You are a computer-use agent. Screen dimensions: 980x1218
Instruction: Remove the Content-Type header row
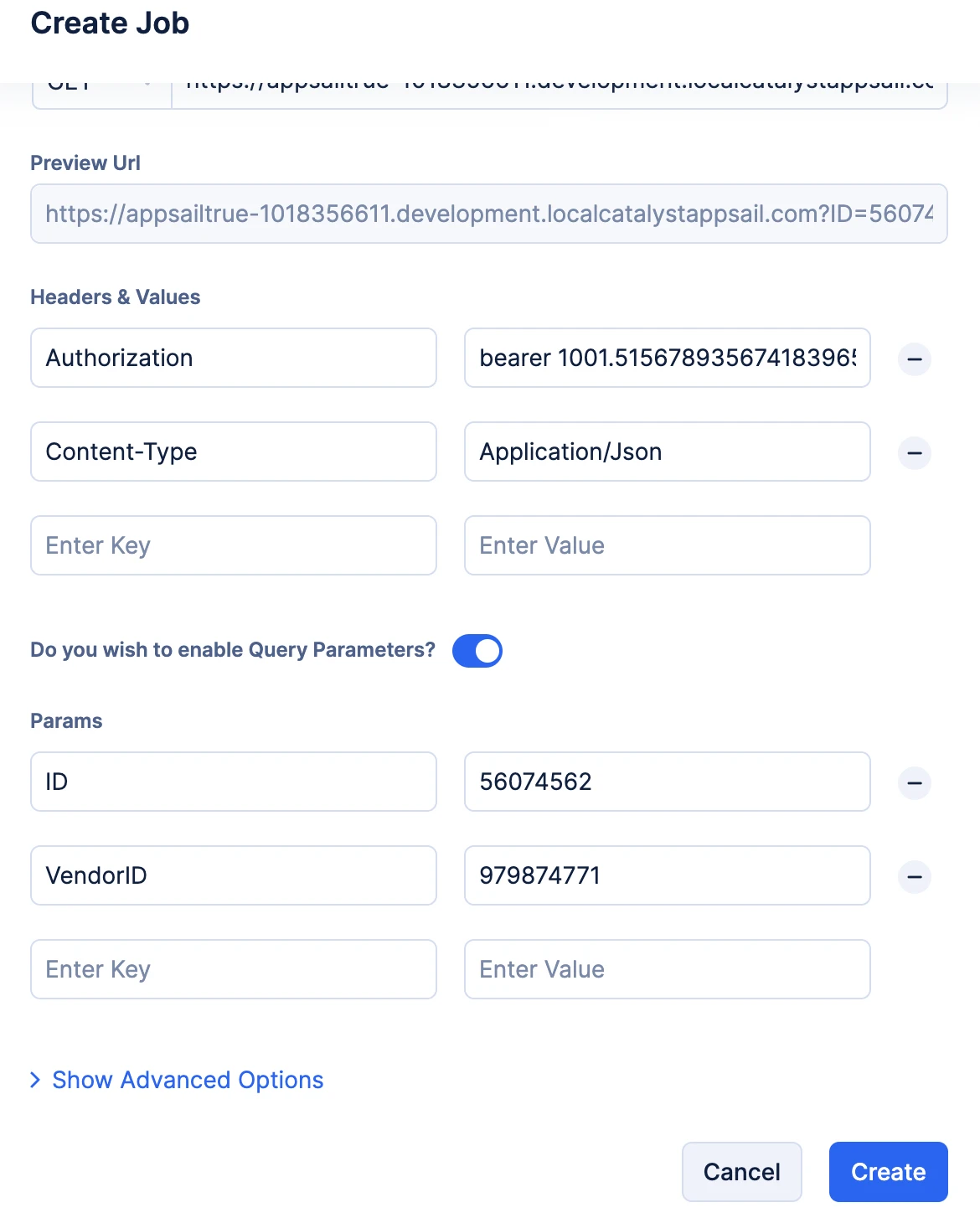tap(914, 453)
